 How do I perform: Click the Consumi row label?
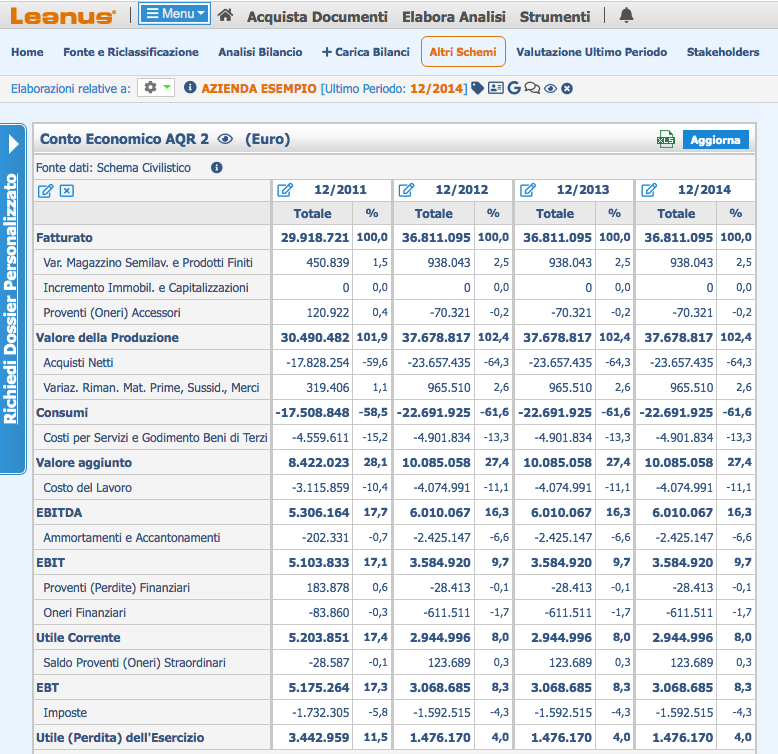click(62, 413)
